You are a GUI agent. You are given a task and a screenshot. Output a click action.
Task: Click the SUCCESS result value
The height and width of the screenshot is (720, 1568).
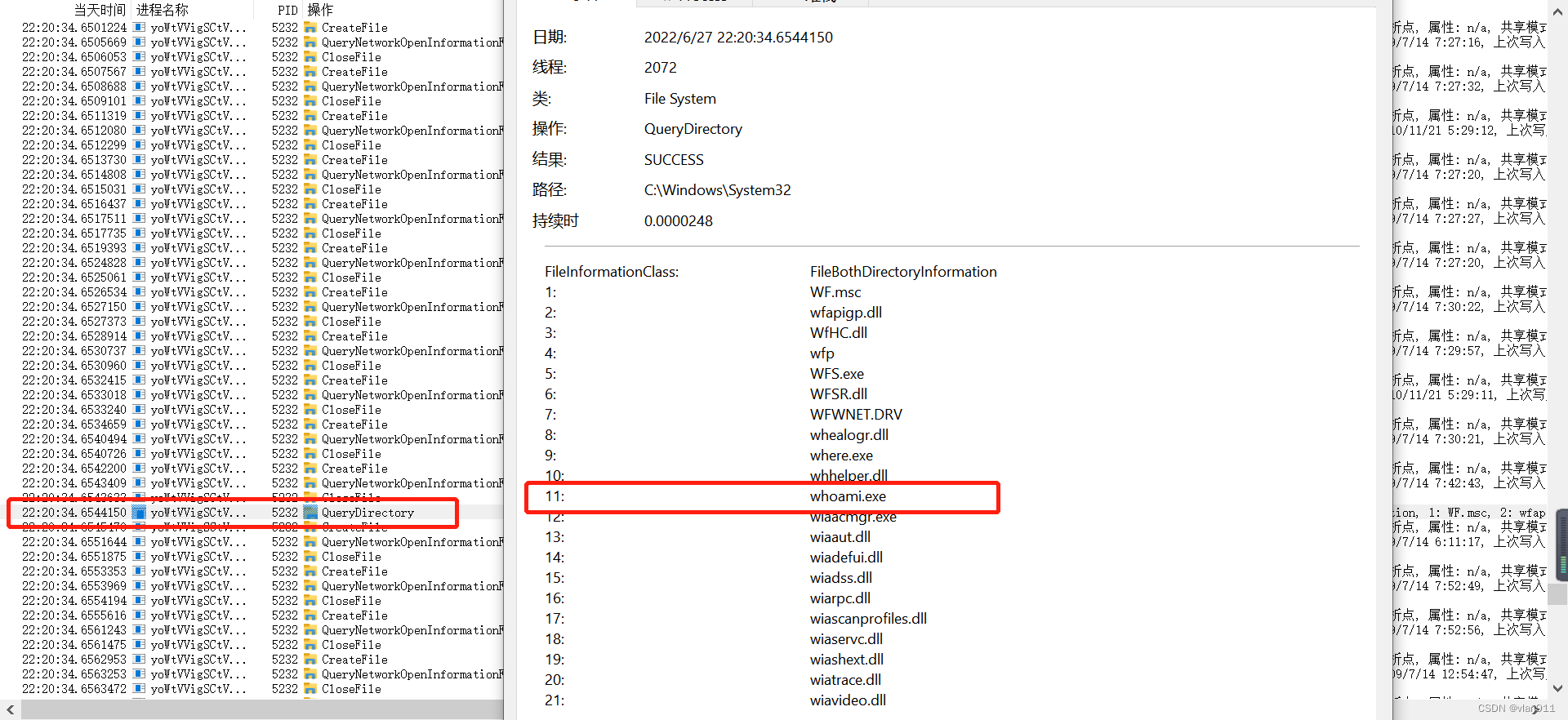[x=674, y=160]
